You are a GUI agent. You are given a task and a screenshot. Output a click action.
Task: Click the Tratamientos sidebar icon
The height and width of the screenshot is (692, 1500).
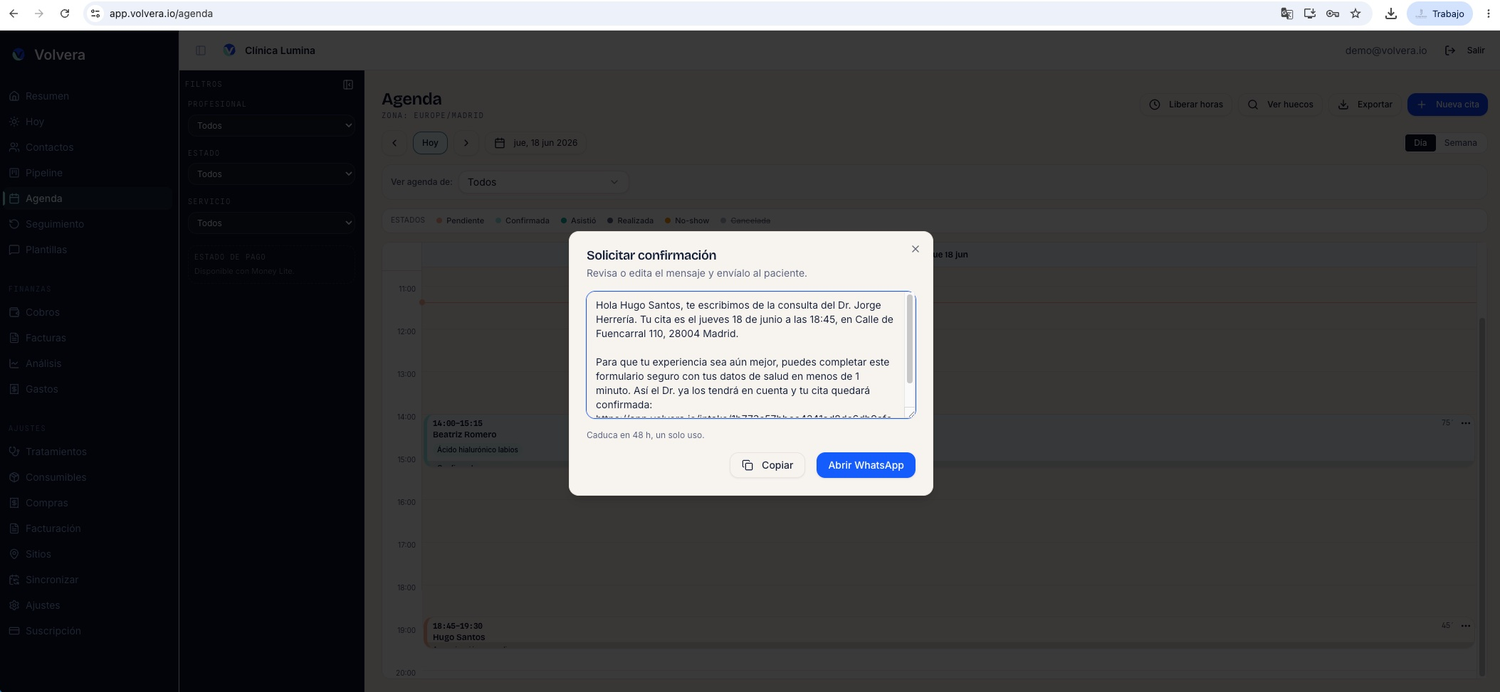(14, 451)
